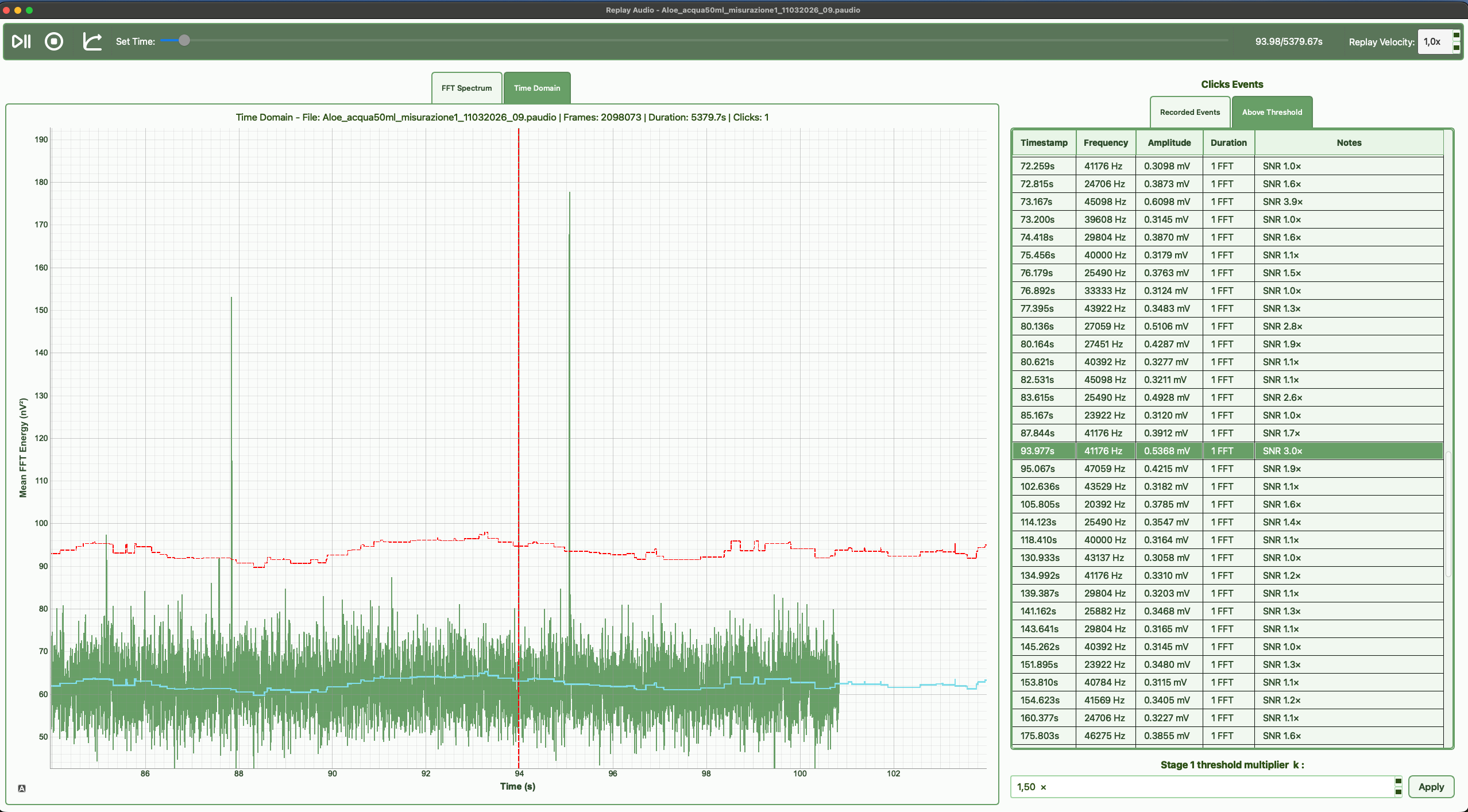Select the event row at 72.259s
The height and width of the screenshot is (812, 1468).
click(x=1227, y=166)
